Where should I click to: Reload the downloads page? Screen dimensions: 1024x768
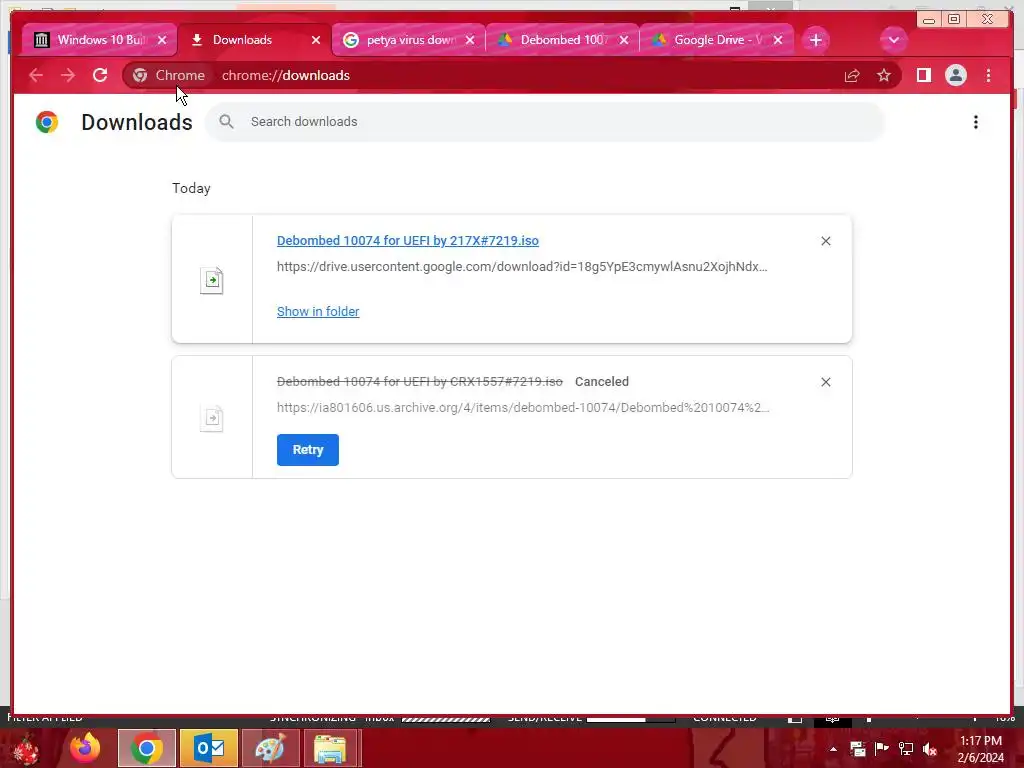click(100, 76)
